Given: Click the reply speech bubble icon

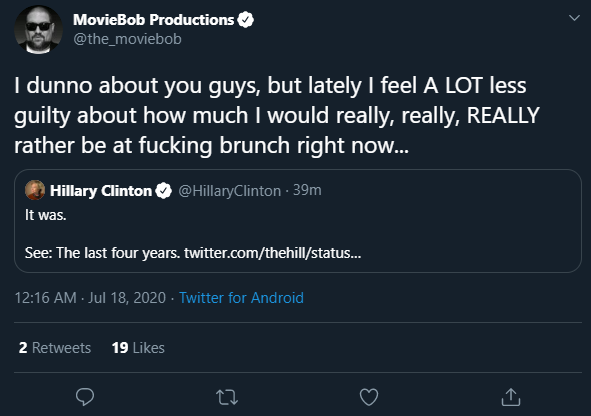Looking at the screenshot, I should (x=85, y=397).
